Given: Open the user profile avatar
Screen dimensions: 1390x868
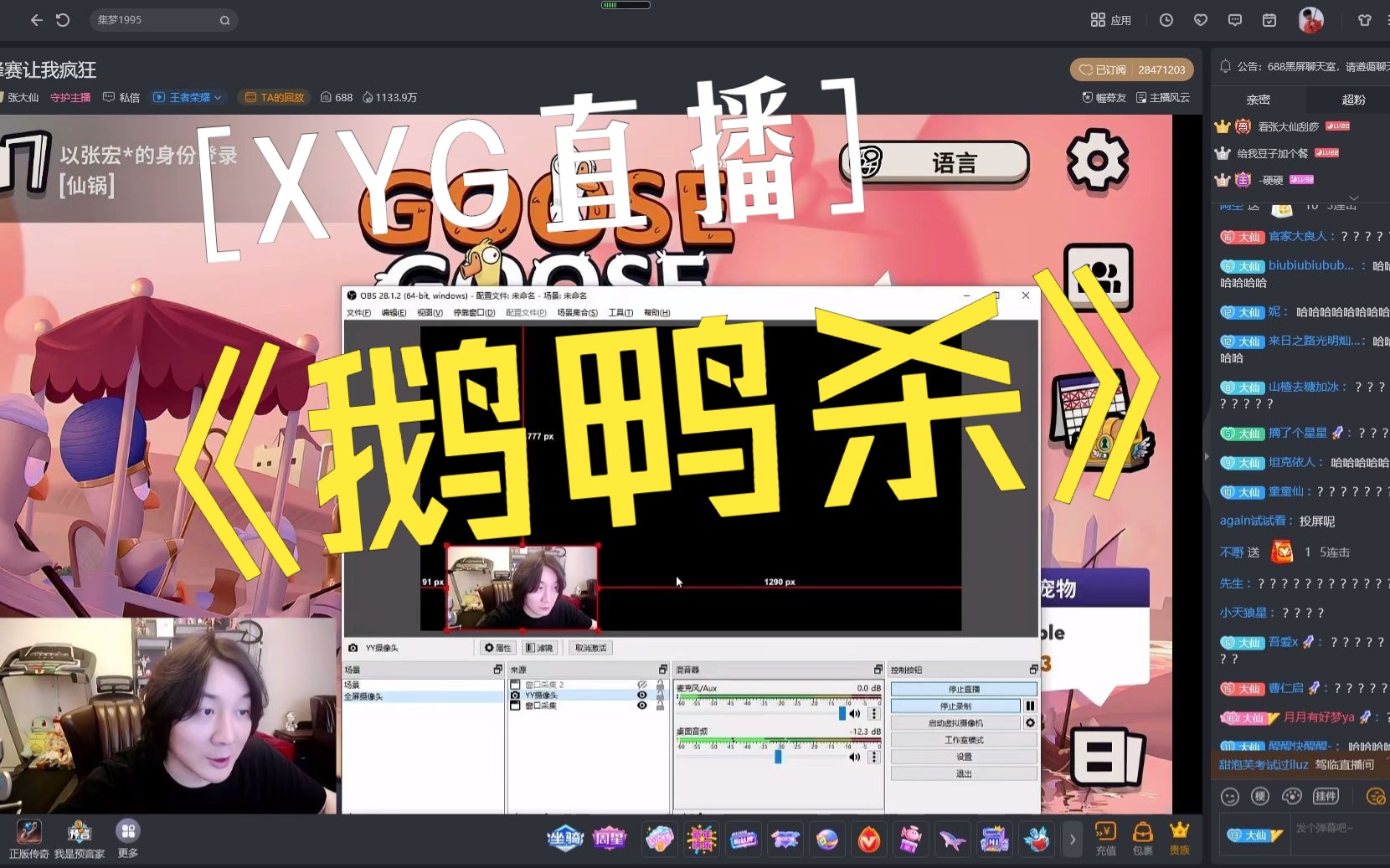Looking at the screenshot, I should click(1311, 20).
